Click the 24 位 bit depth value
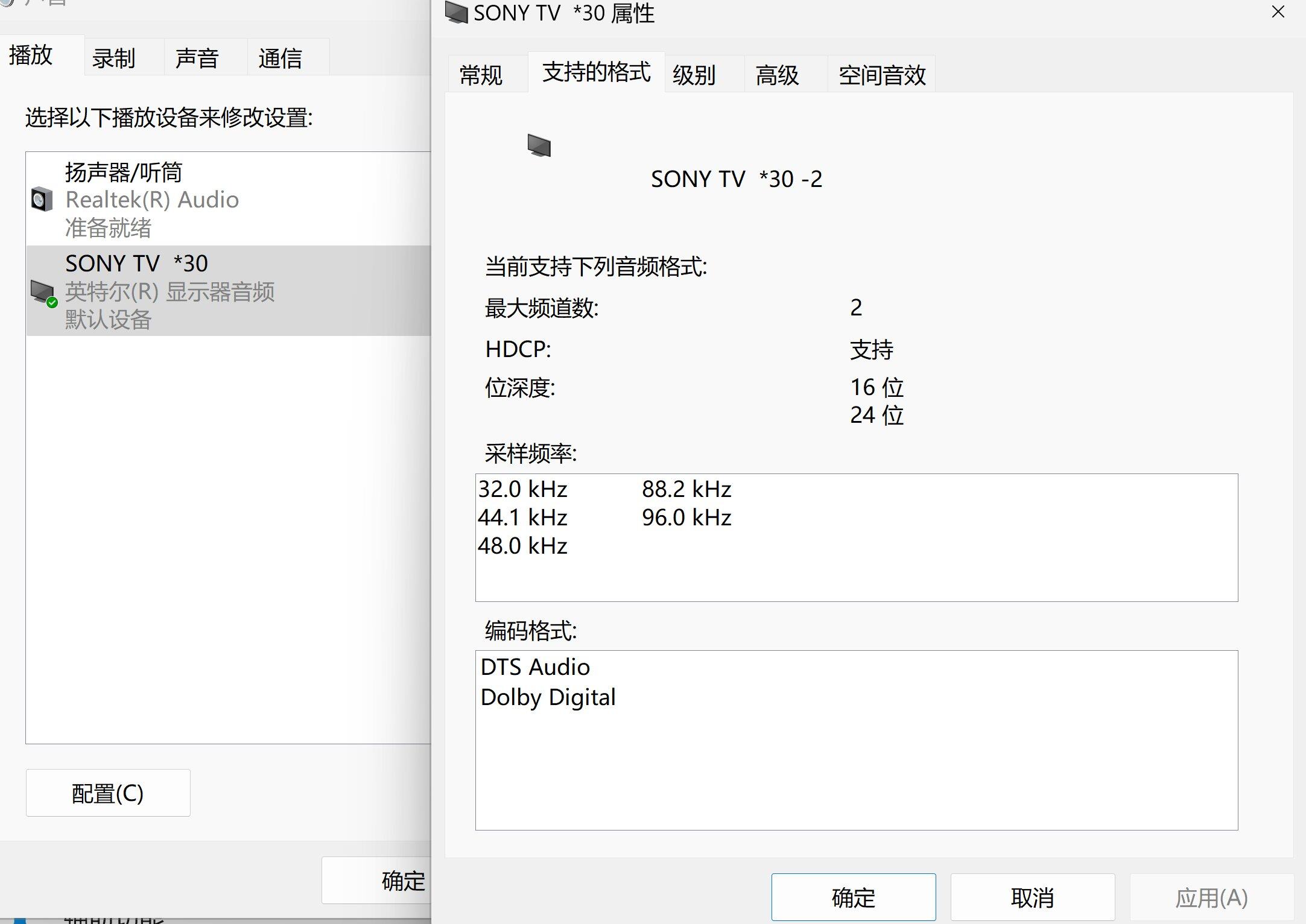 pos(877,415)
